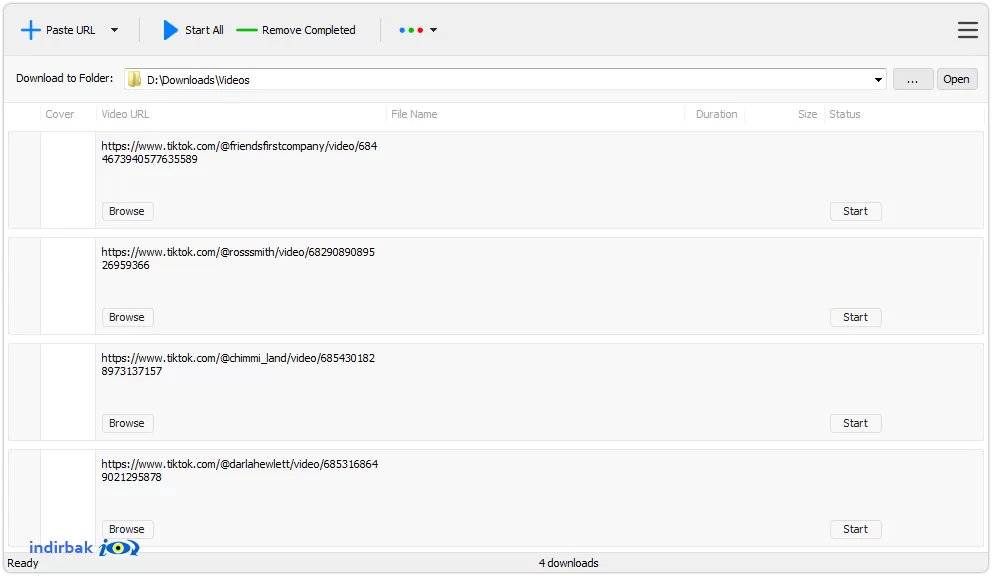Open the three colored dots menu
Image resolution: width=992 pixels, height=576 pixels.
(x=411, y=30)
